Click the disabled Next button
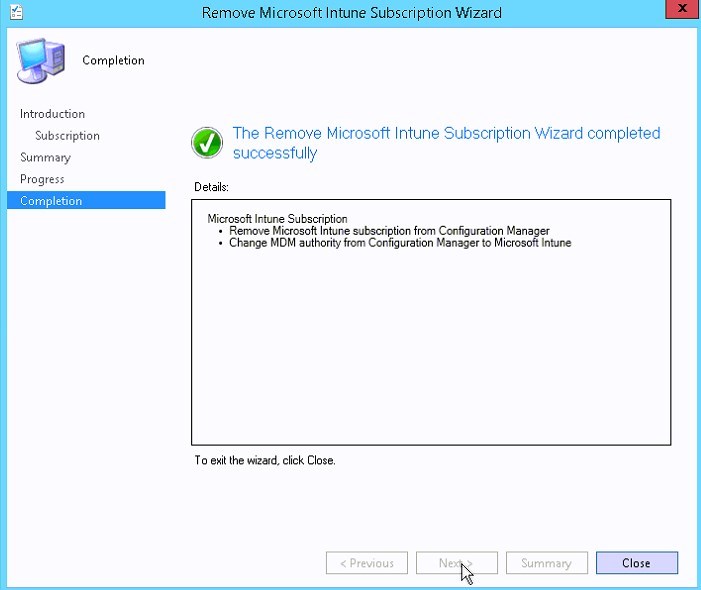The width and height of the screenshot is (701, 590). pos(456,563)
